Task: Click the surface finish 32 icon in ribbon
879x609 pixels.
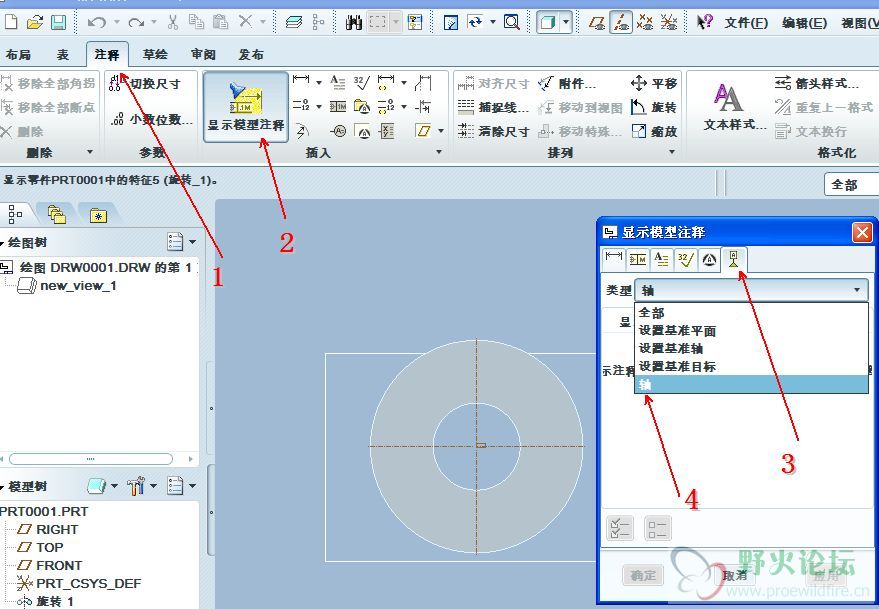Action: coord(362,83)
